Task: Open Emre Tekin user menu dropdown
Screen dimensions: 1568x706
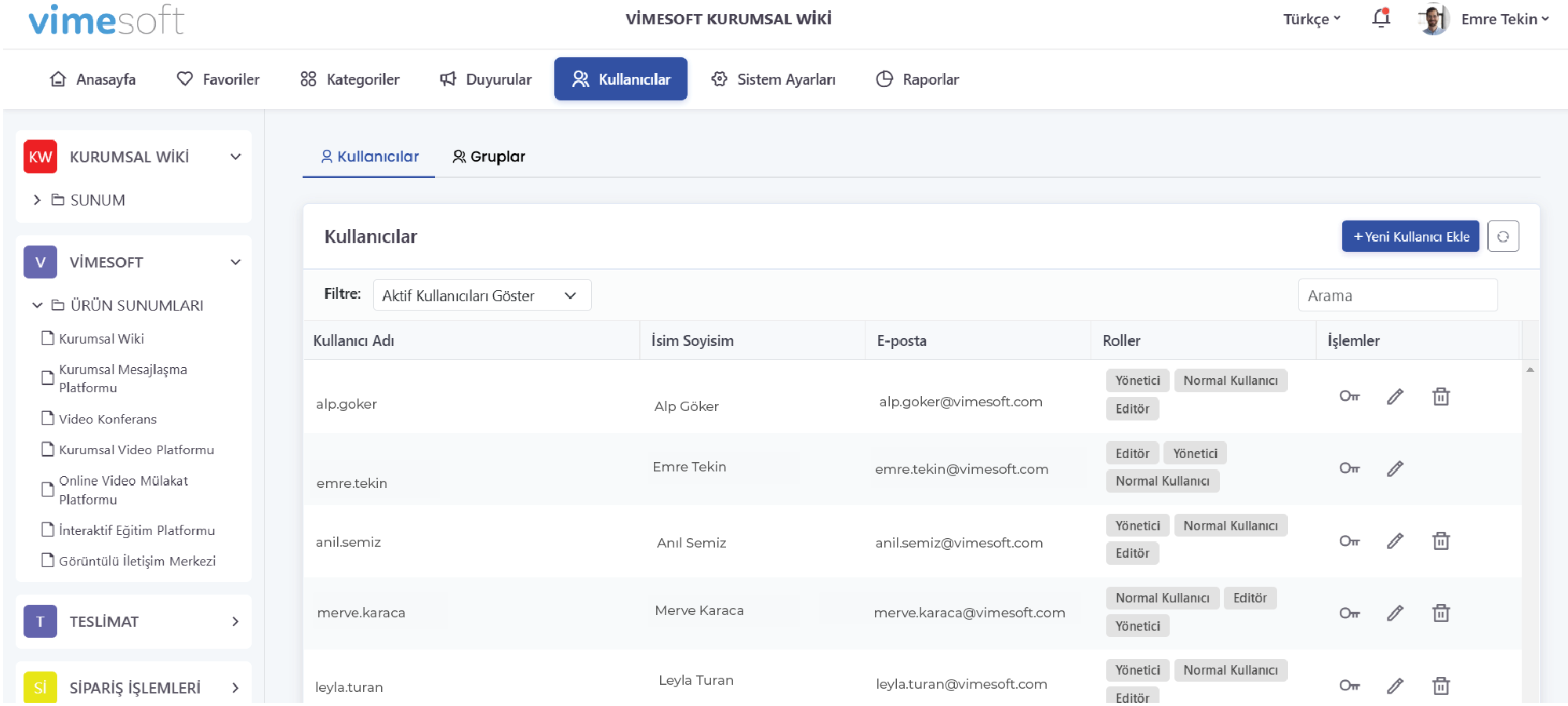Action: click(1504, 19)
